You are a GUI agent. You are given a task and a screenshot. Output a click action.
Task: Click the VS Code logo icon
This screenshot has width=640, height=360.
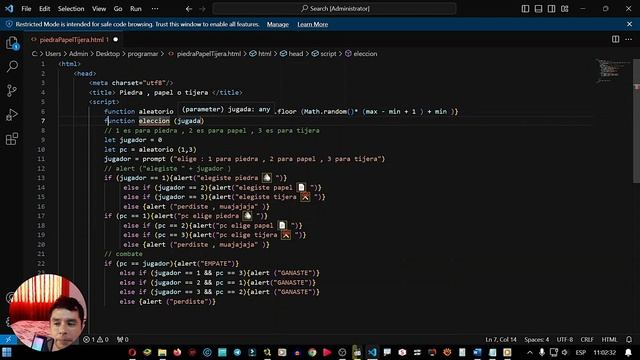pyautogui.click(x=9, y=9)
